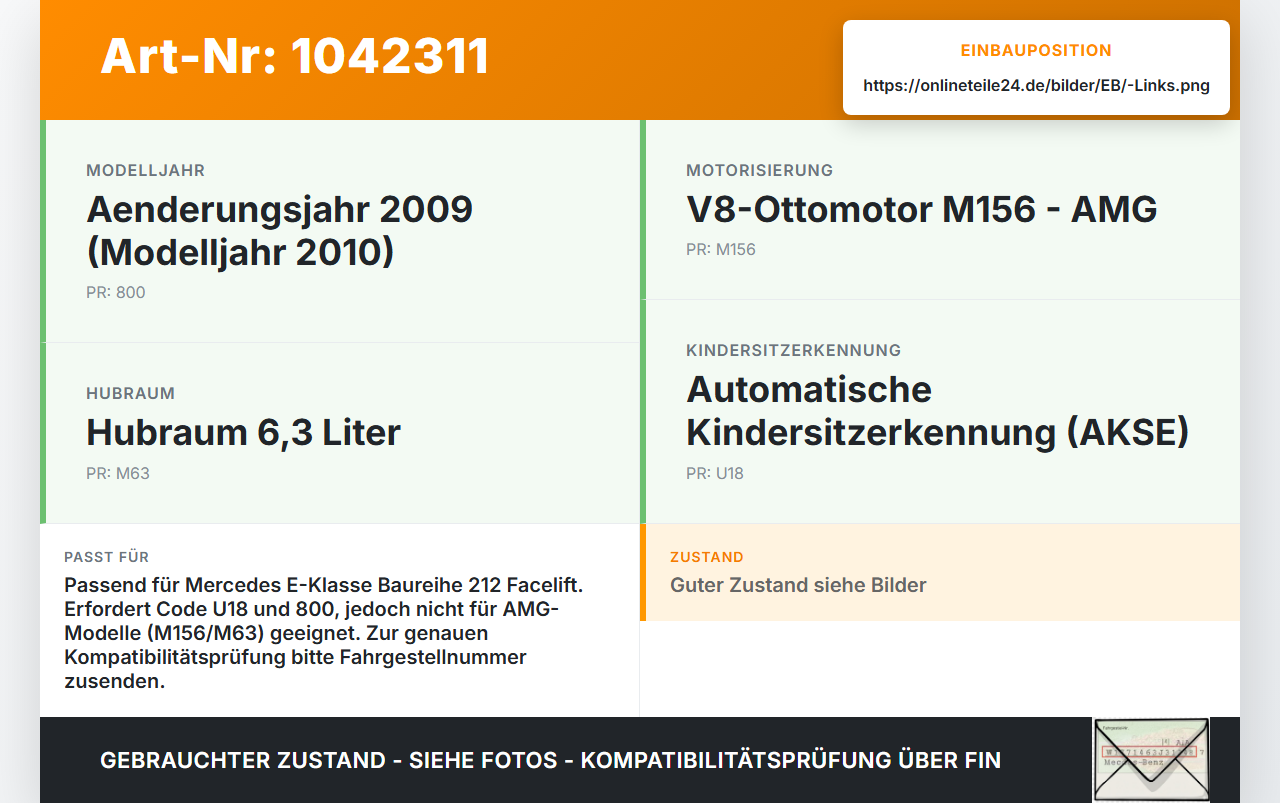
Task: Click the PR: M63 code
Action: (x=118, y=474)
